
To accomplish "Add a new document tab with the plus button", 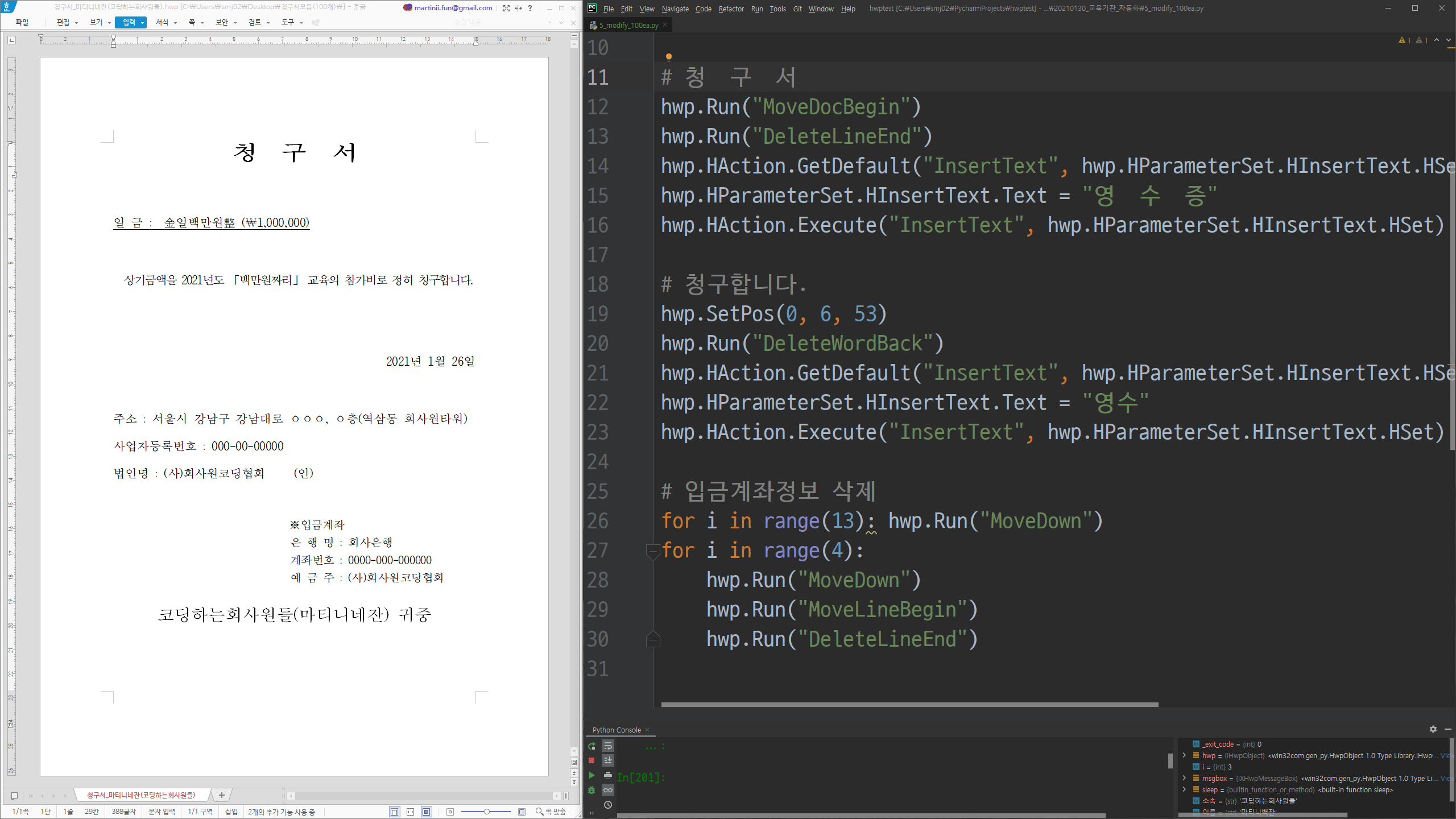I will click(x=222, y=795).
